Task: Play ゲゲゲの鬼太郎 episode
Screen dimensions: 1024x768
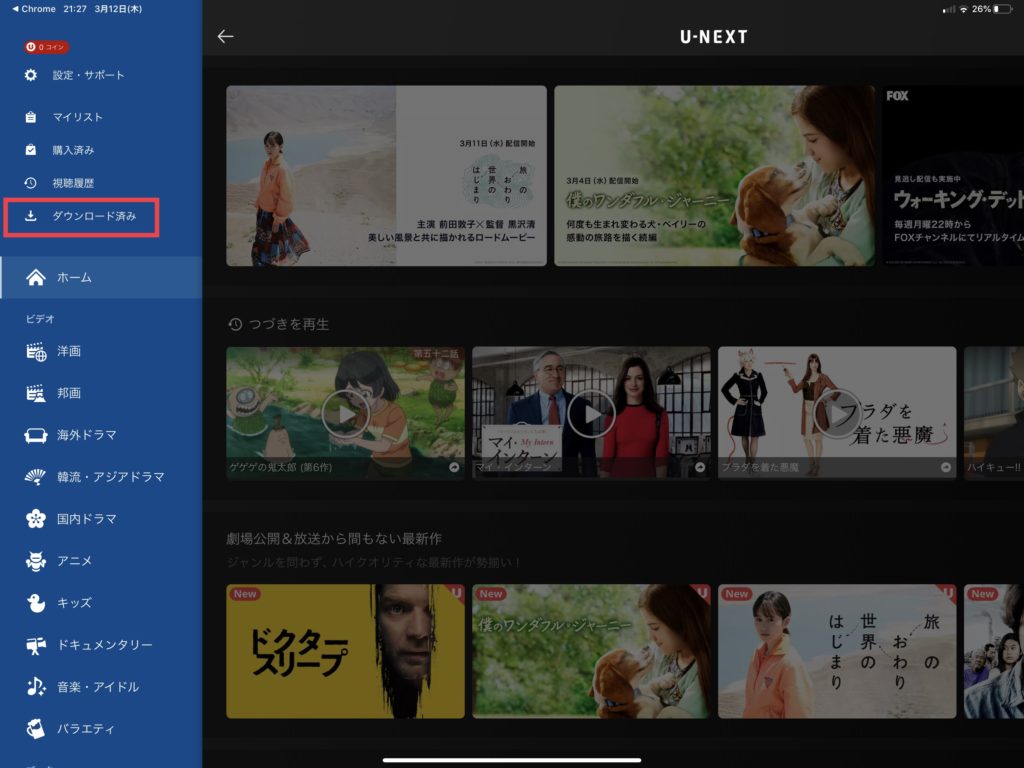Action: (x=345, y=414)
